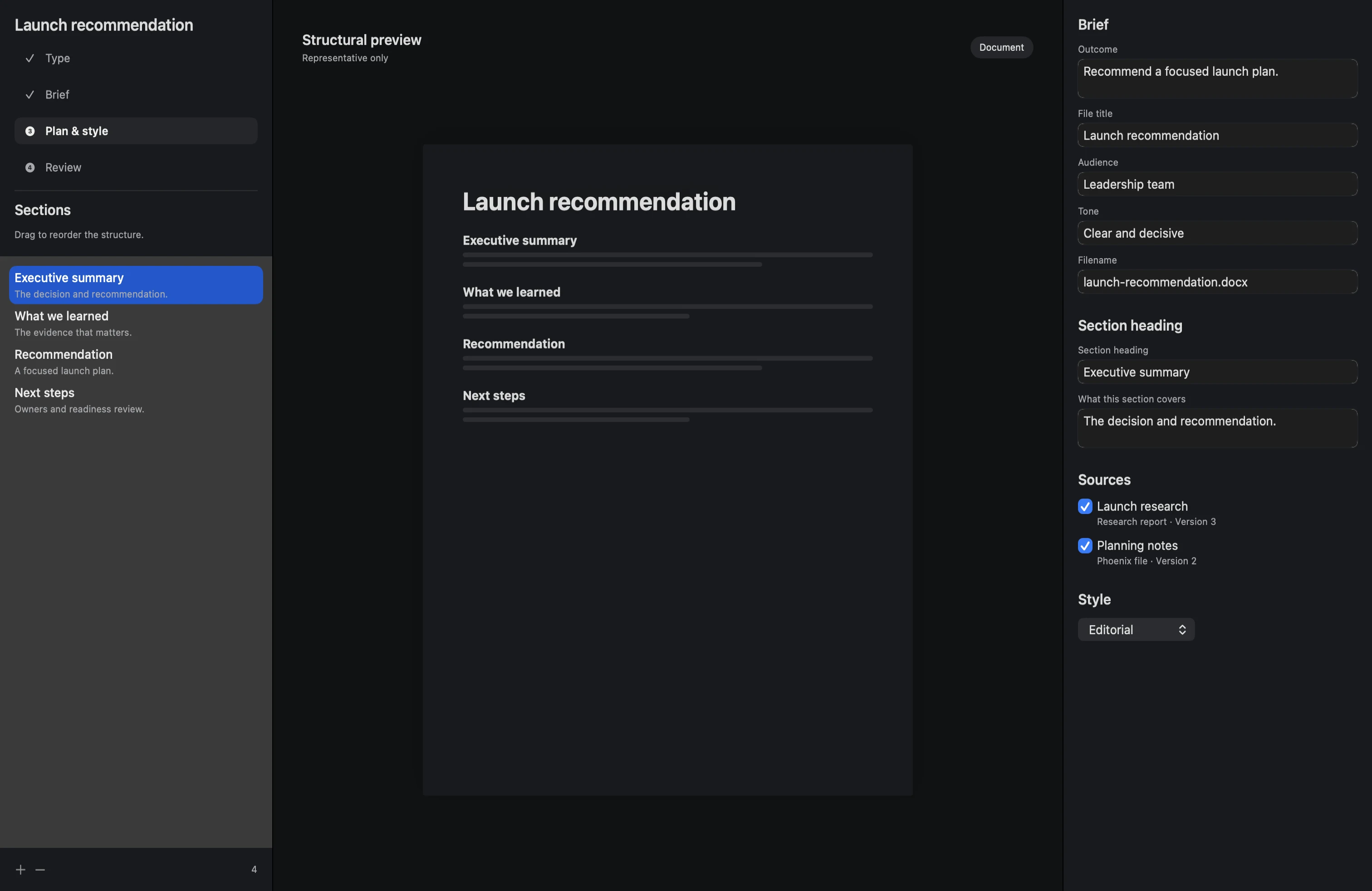Click the Section heading input field

(x=1217, y=372)
